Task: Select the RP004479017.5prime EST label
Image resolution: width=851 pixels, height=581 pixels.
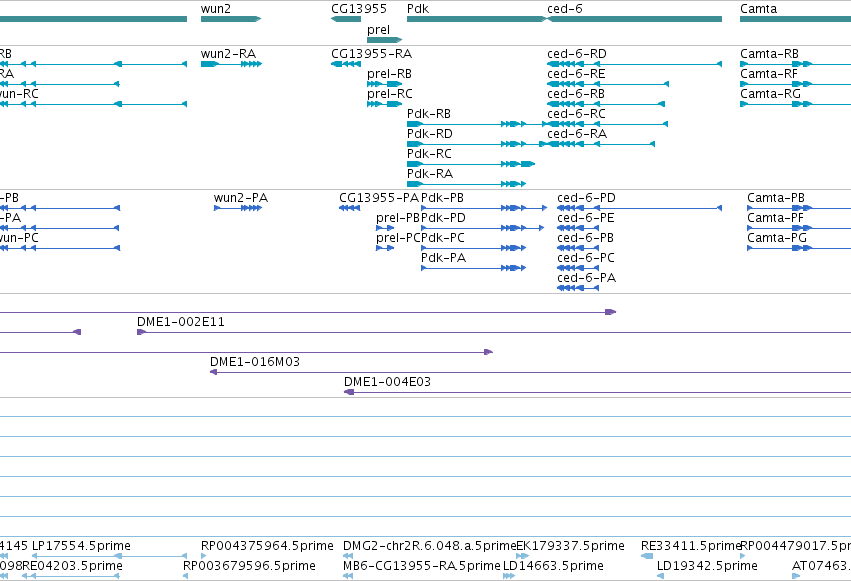Action: (796, 546)
